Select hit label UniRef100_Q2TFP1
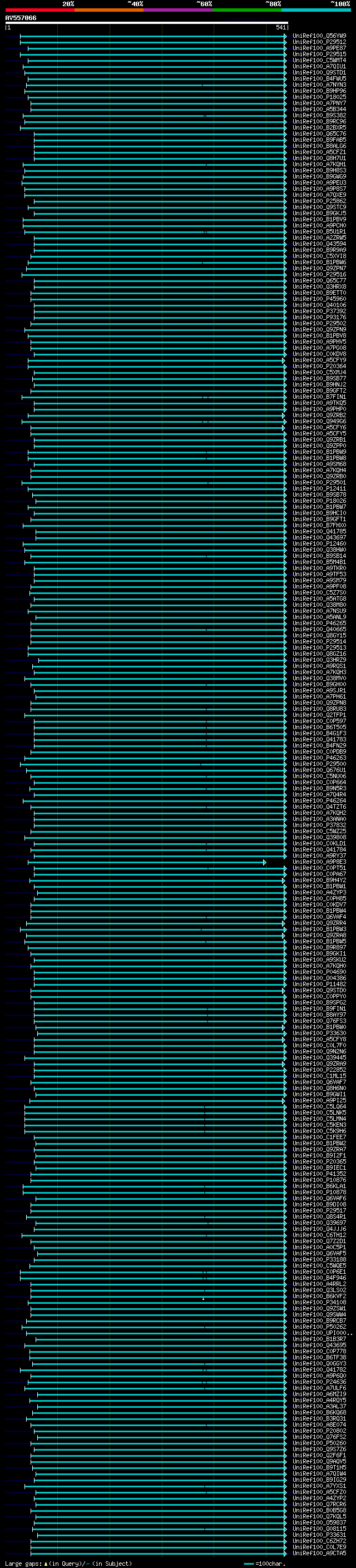The height and width of the screenshot is (1568, 356). point(319,715)
